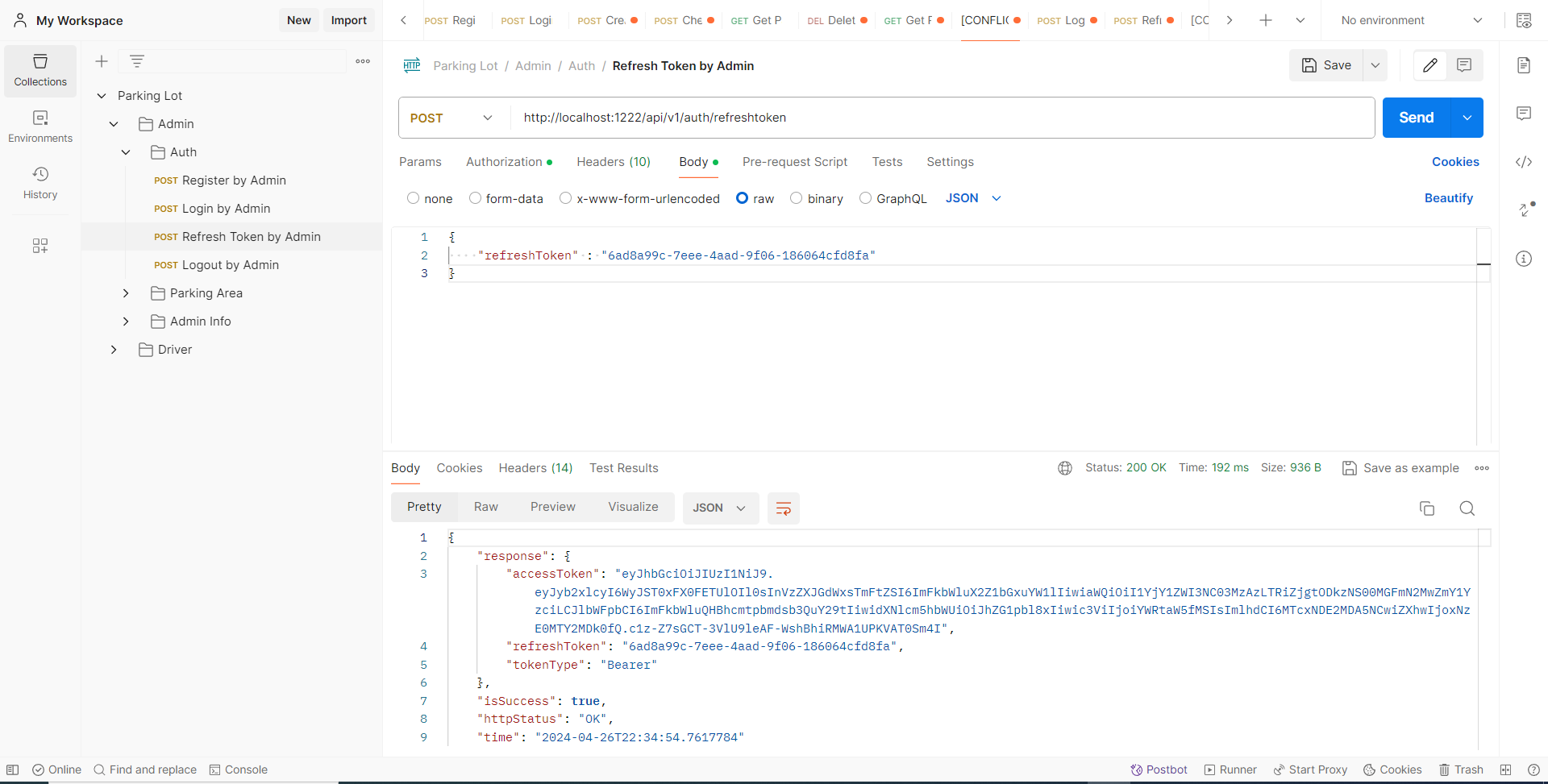Open the Collections sidebar panel
The height and width of the screenshot is (784, 1548).
[40, 71]
